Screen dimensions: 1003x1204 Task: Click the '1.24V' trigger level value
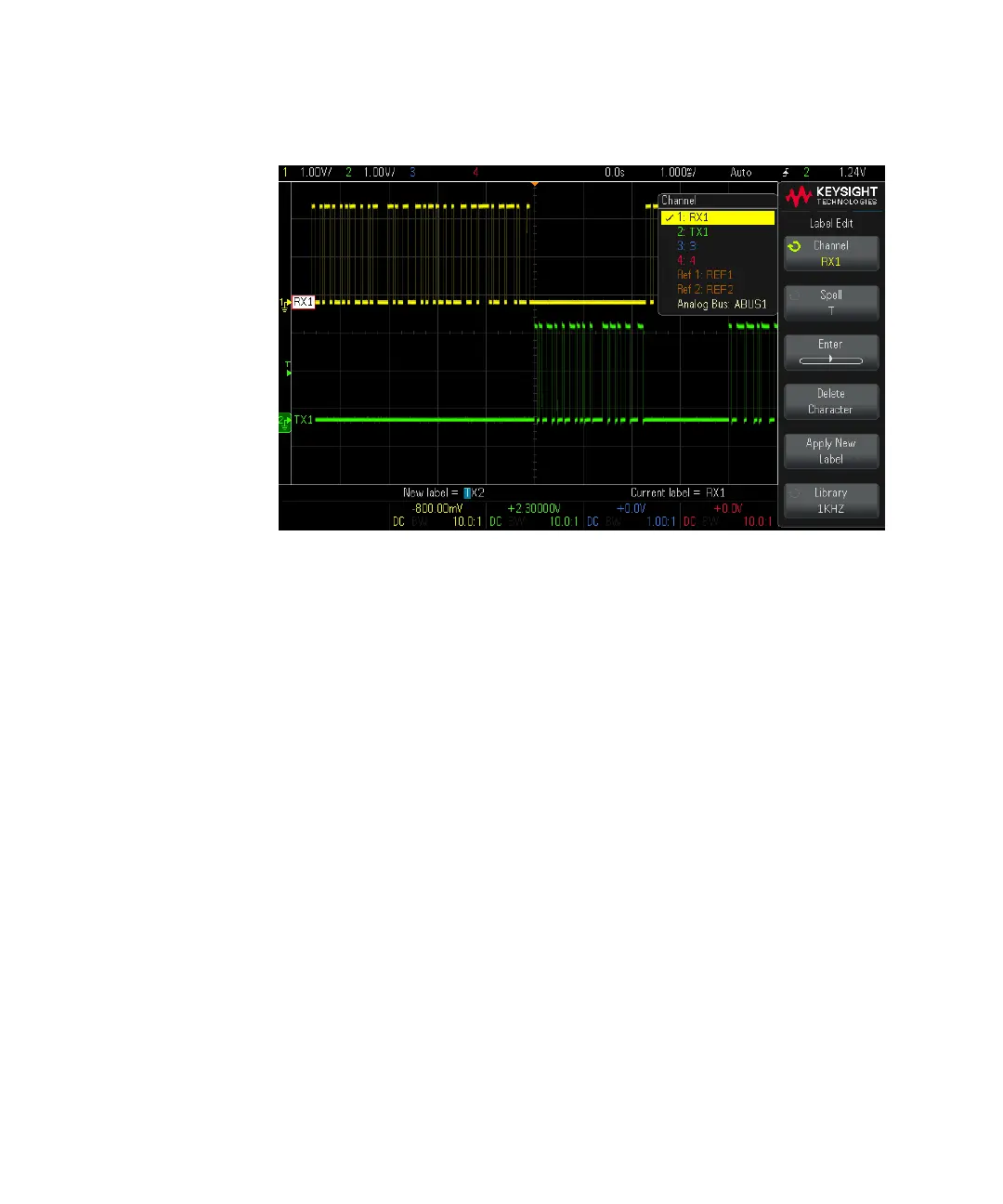coord(852,173)
